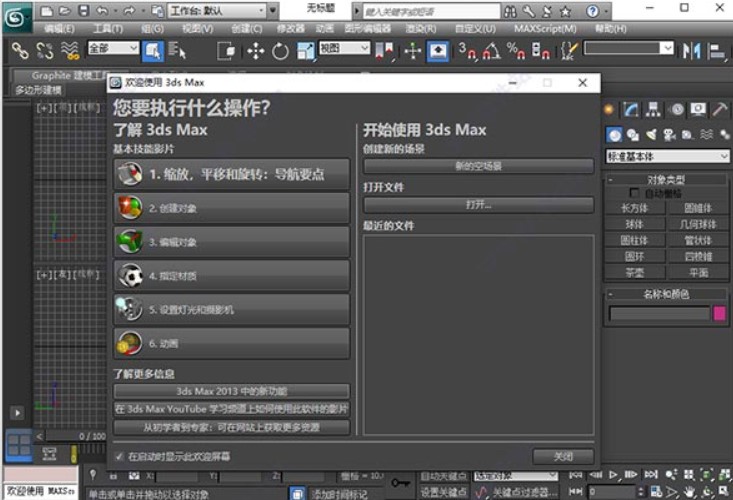Open the 视图(V) menu
Screen dimensions: 733x500
[198, 29]
